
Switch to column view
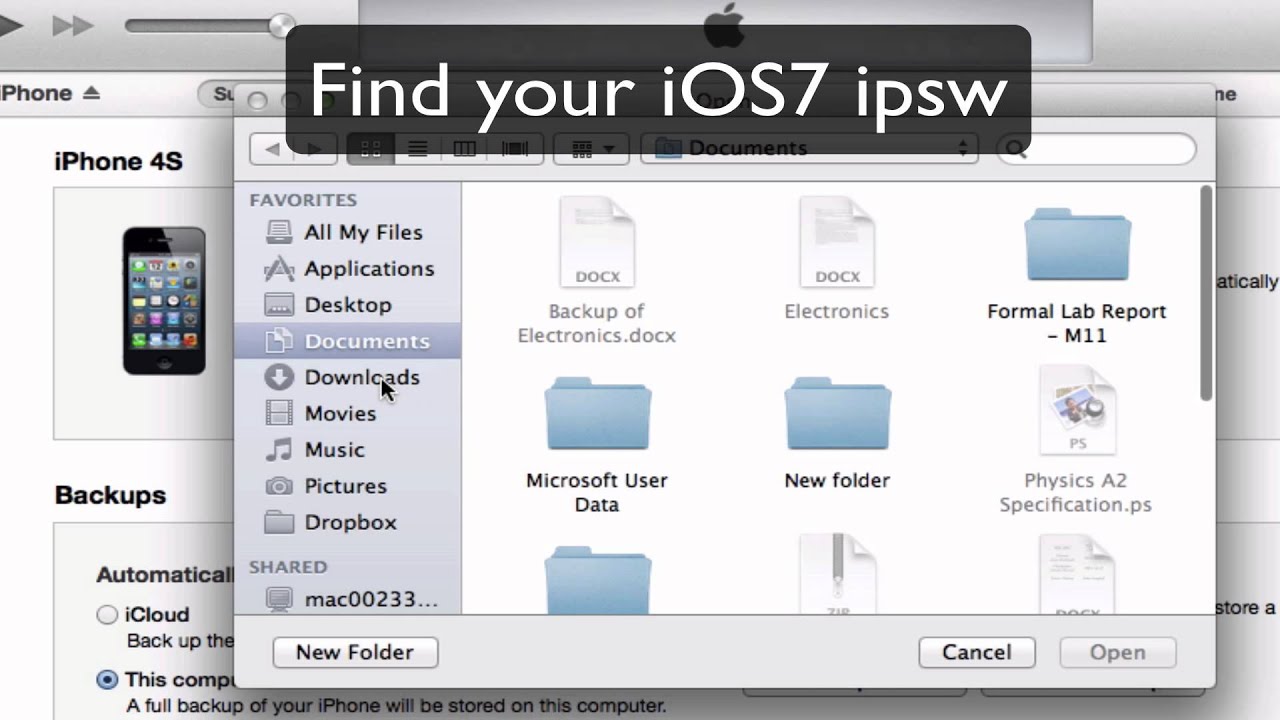click(x=465, y=149)
